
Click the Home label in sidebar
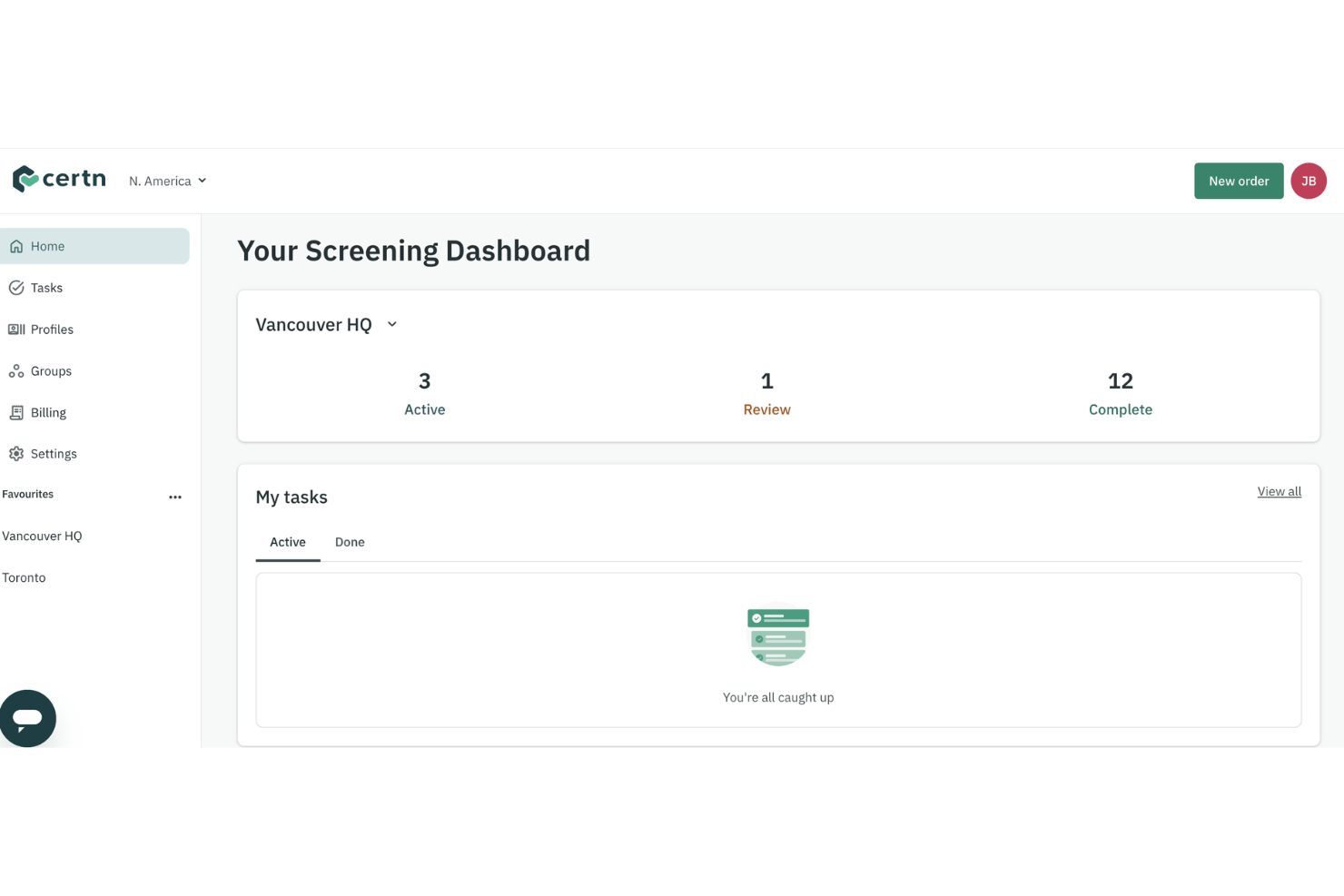click(x=47, y=246)
